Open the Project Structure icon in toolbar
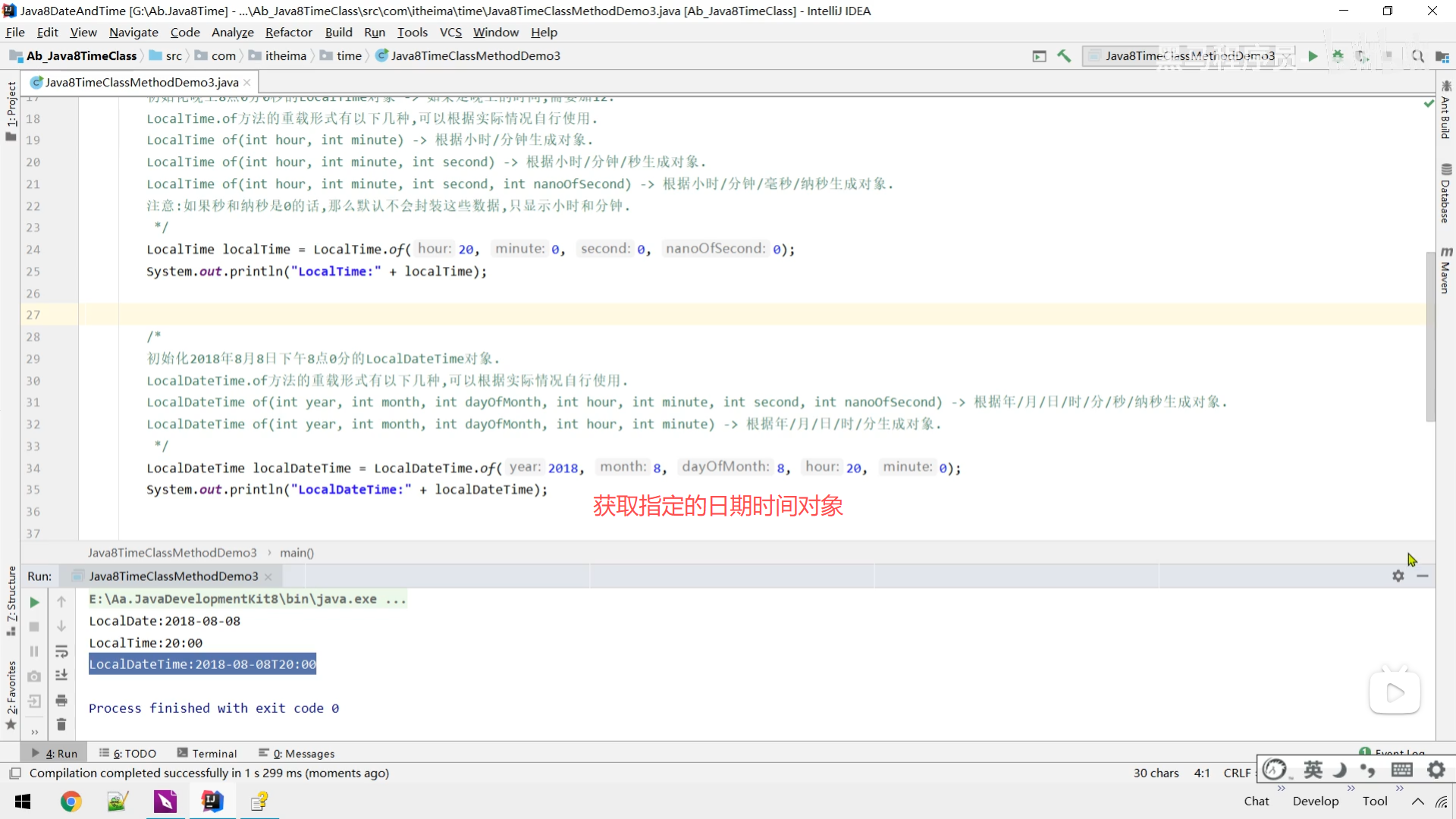 click(x=1442, y=56)
